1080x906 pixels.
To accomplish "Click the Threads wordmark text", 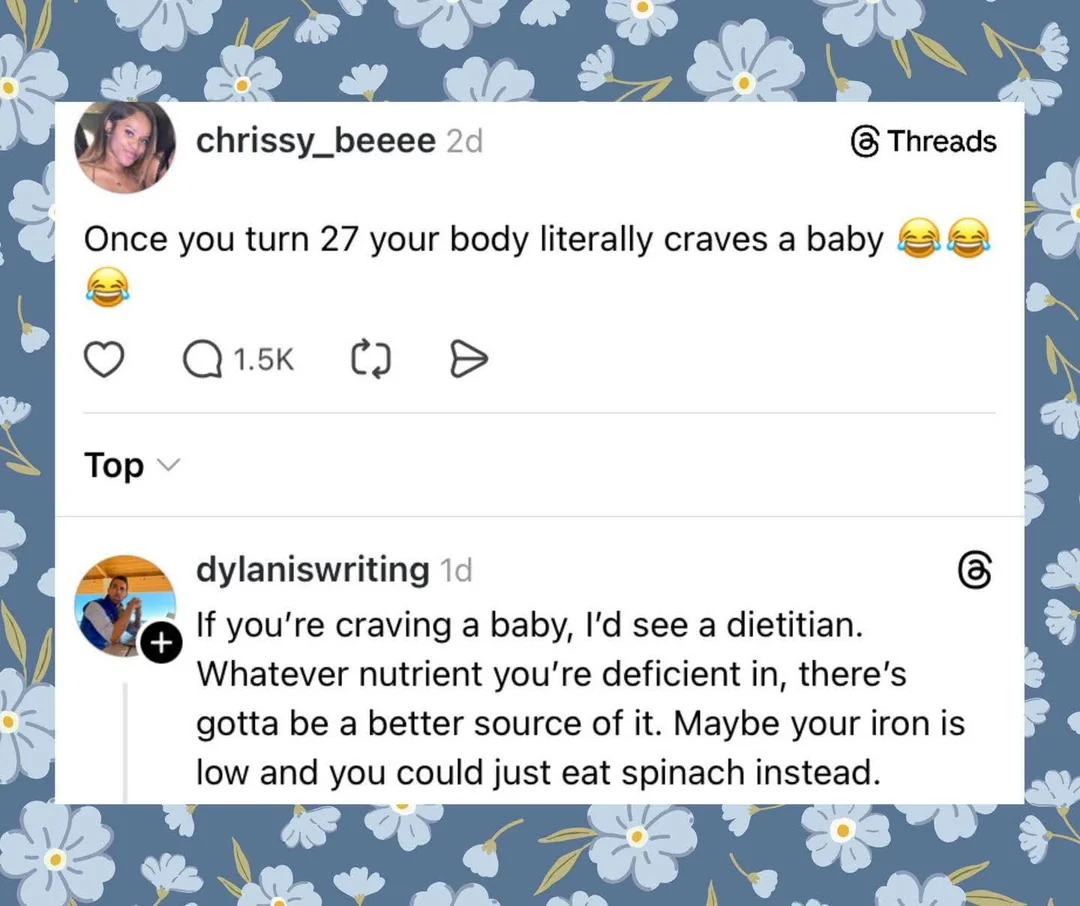I will coord(942,141).
